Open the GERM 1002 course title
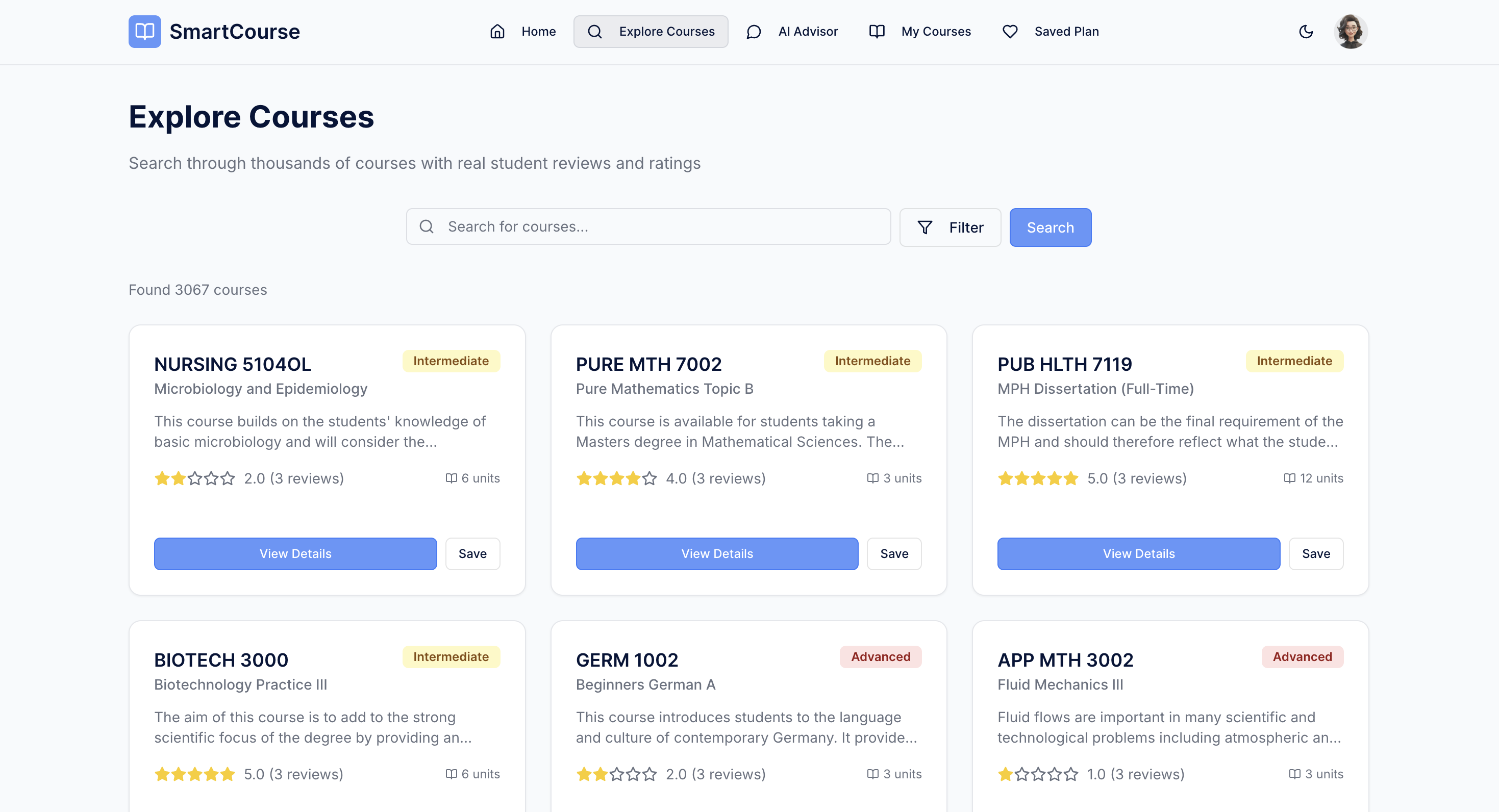 [627, 660]
